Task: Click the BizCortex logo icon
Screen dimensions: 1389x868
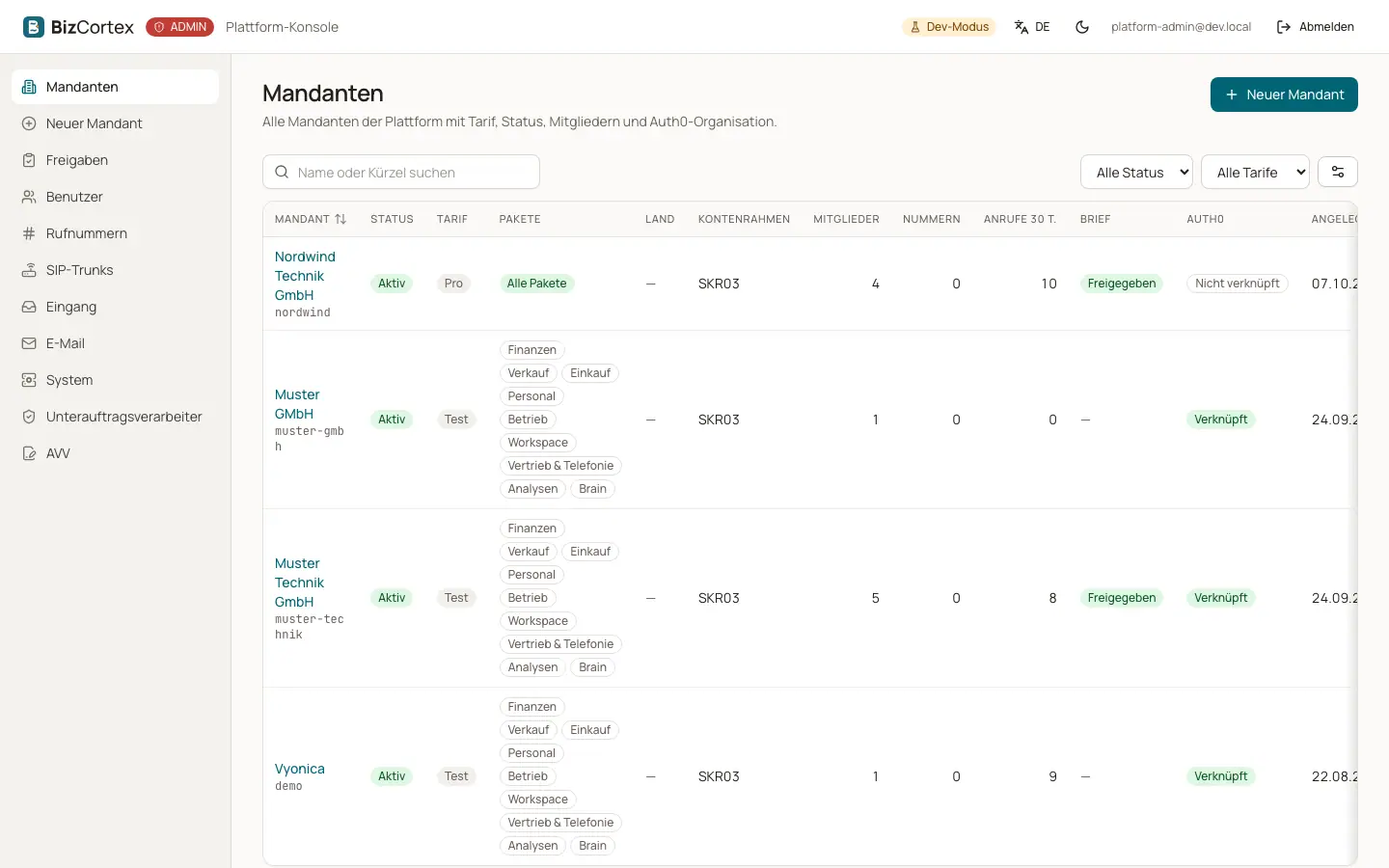Action: (34, 27)
